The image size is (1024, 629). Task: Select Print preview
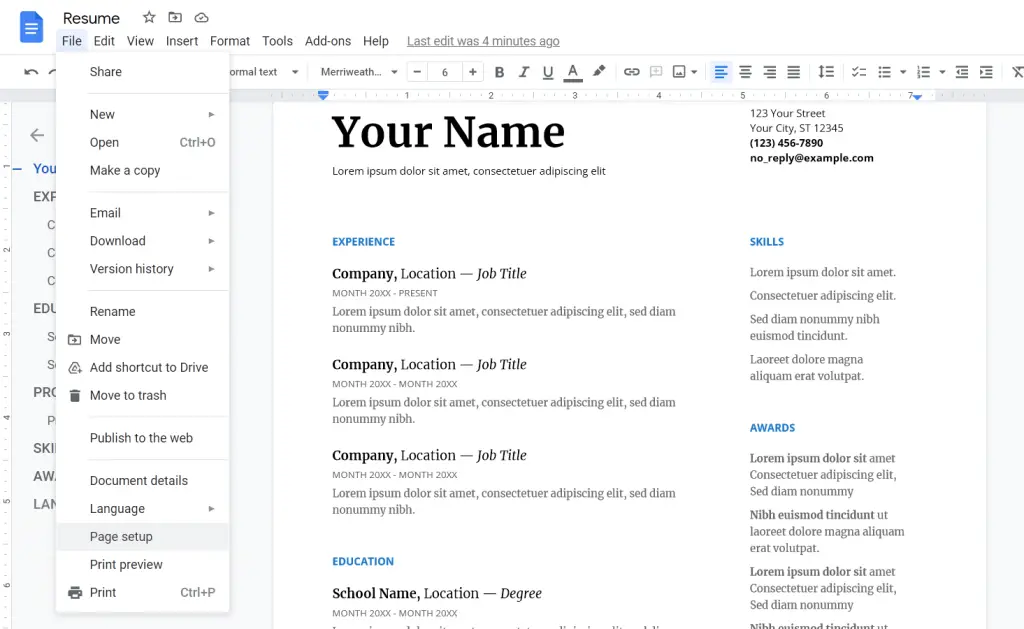[x=143, y=565]
